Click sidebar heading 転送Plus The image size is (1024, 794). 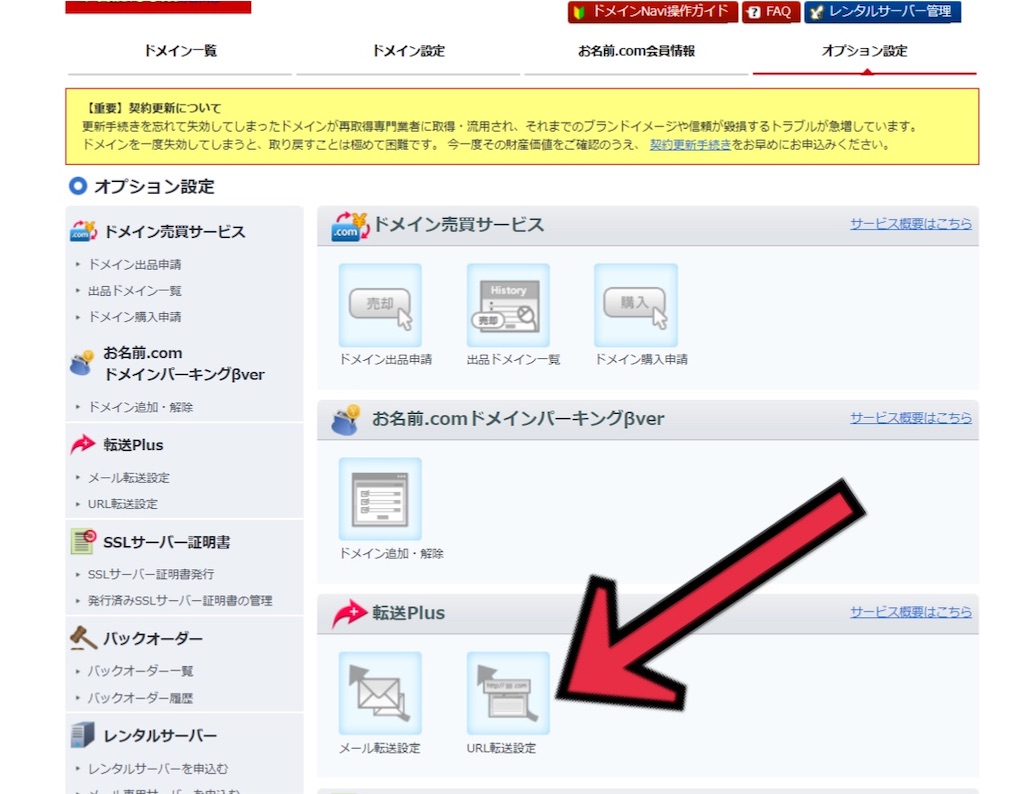click(133, 445)
